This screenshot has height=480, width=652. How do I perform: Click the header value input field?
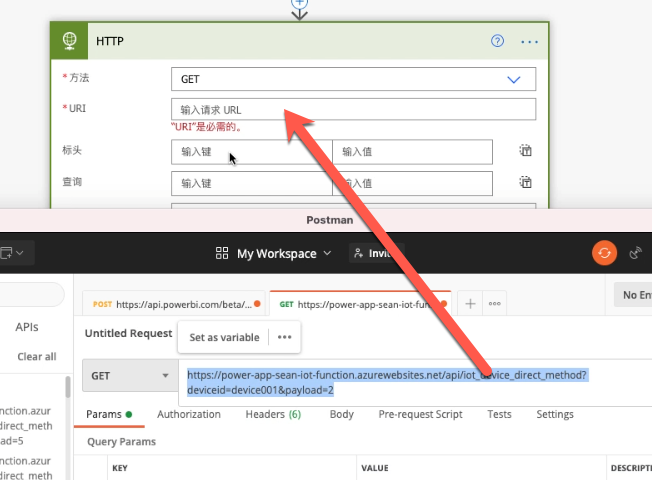pos(412,152)
